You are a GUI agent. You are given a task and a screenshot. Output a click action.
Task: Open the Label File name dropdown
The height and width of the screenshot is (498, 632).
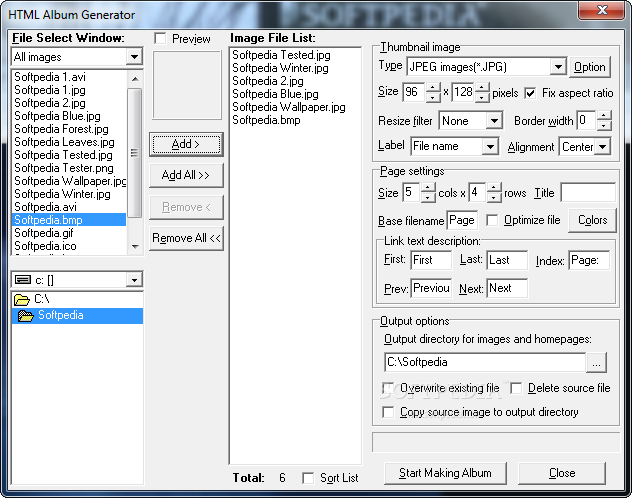[x=490, y=146]
